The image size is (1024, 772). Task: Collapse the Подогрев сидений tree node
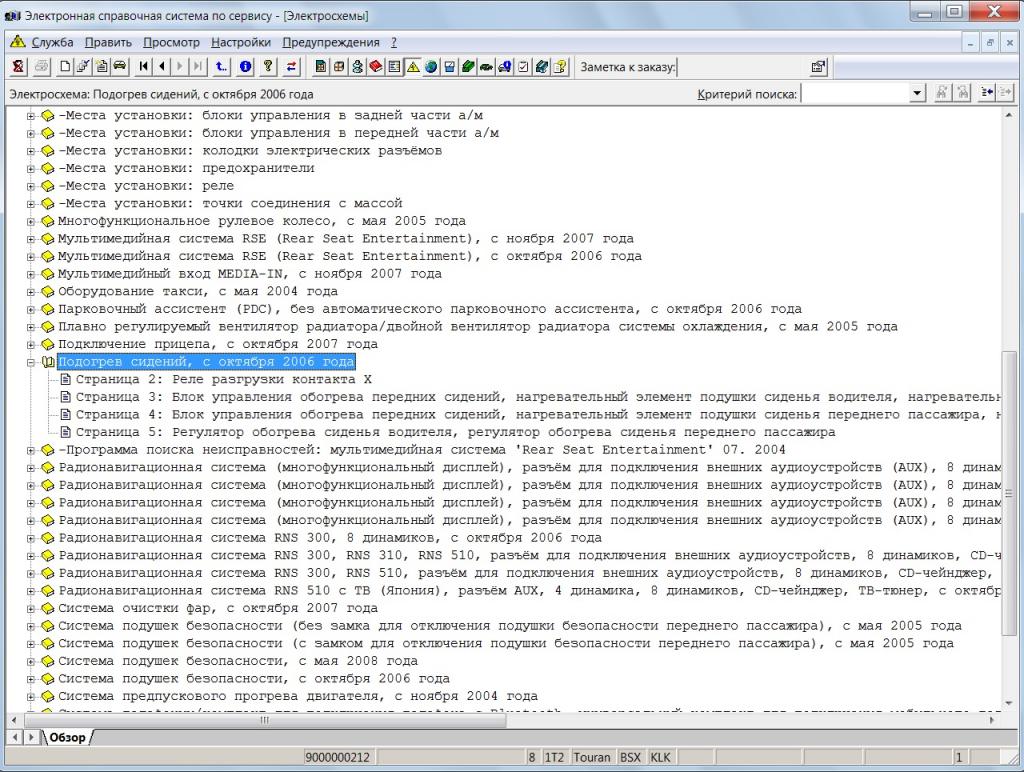click(31, 362)
